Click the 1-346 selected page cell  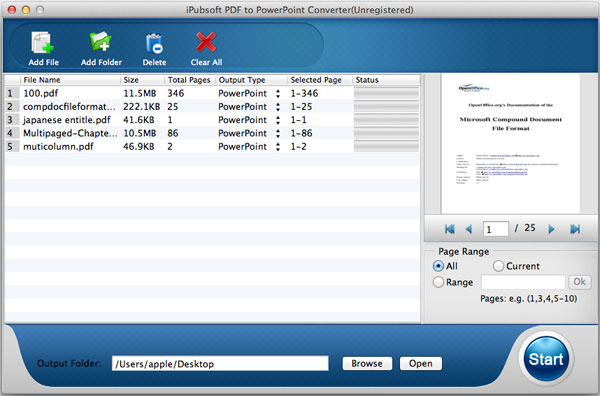tap(304, 93)
